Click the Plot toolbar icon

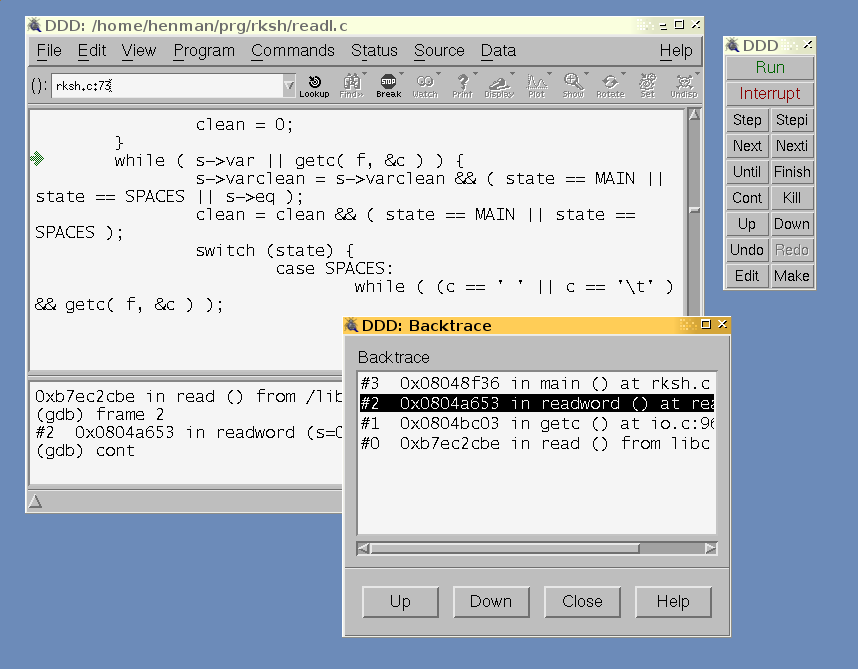pyautogui.click(x=536, y=86)
